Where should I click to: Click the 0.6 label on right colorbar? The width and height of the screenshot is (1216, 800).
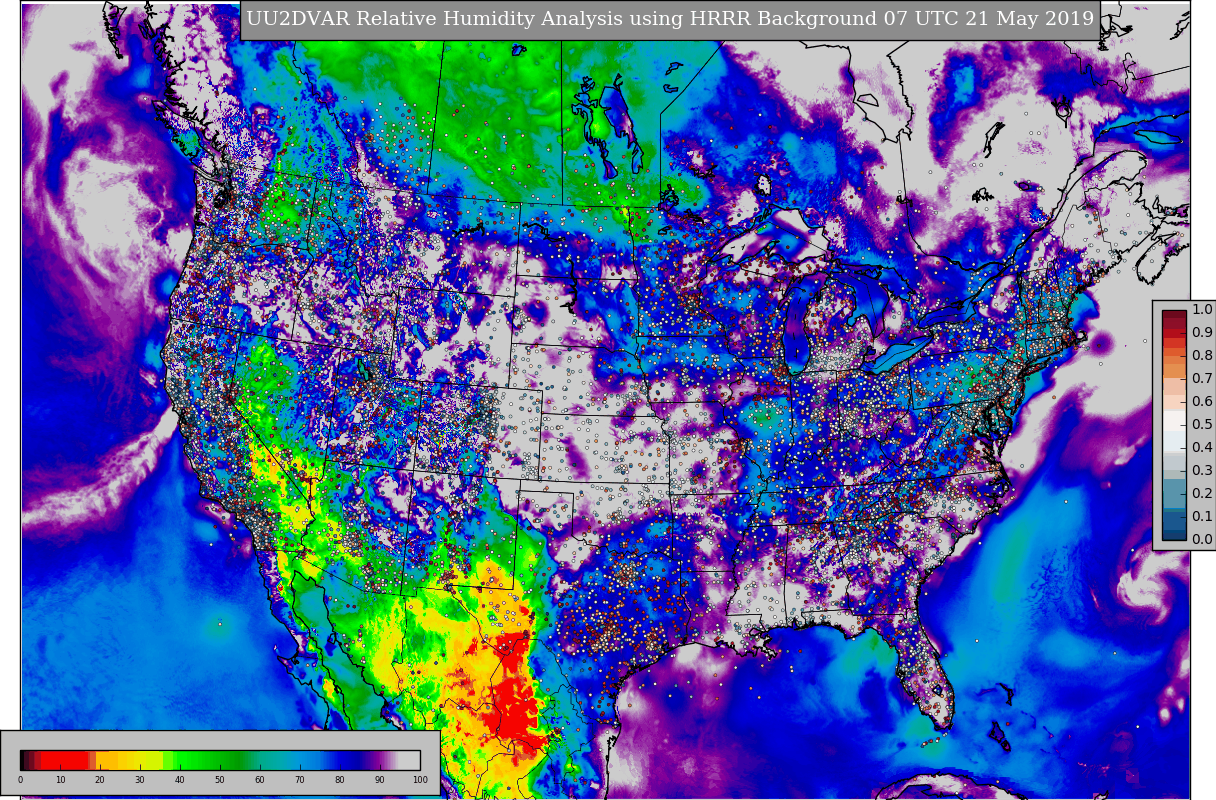pyautogui.click(x=1202, y=402)
